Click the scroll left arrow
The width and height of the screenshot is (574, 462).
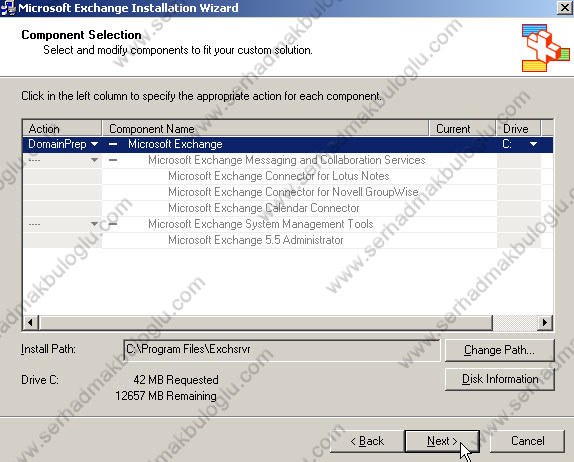click(31, 323)
